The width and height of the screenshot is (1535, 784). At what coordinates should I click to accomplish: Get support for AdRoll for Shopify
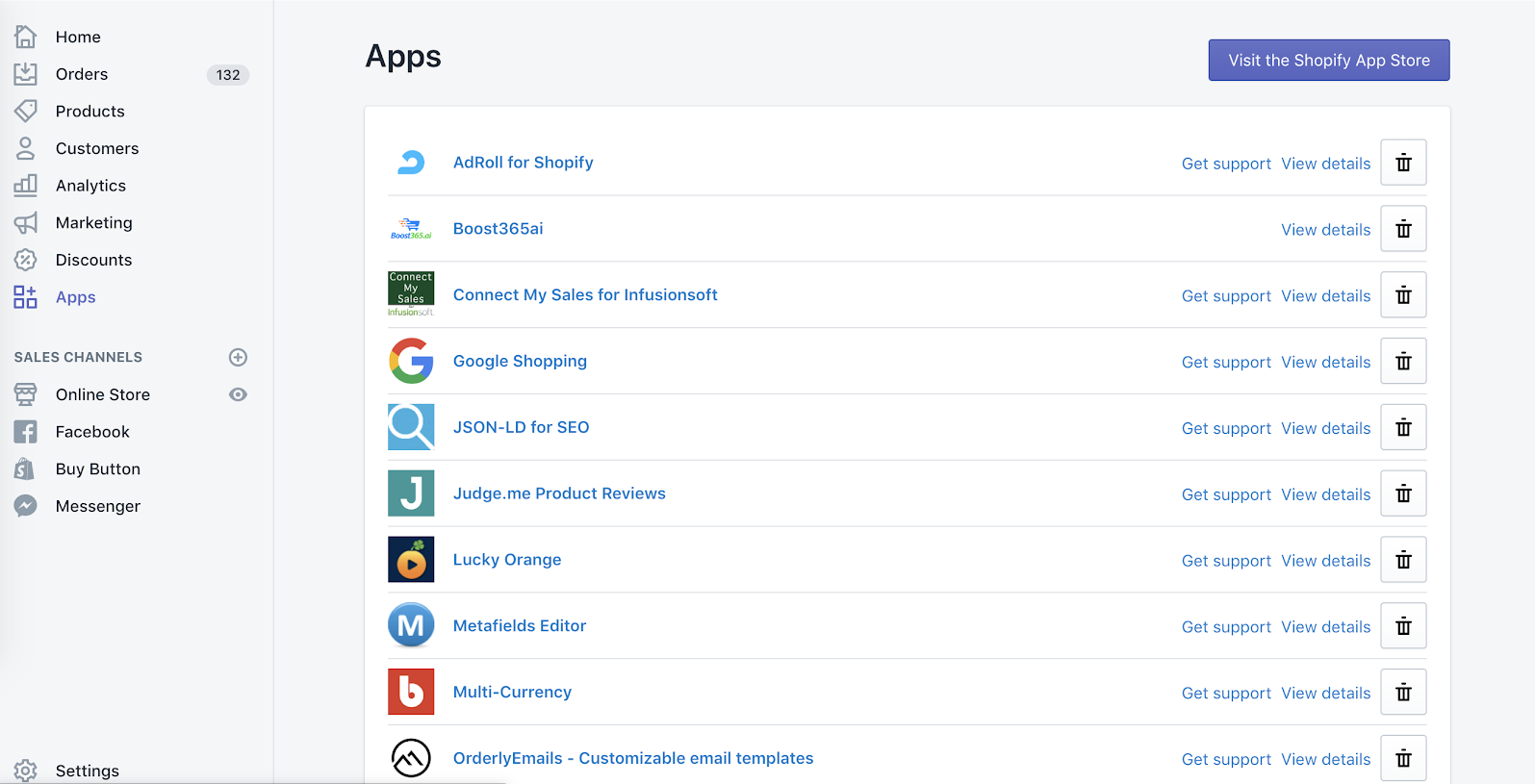1226,164
